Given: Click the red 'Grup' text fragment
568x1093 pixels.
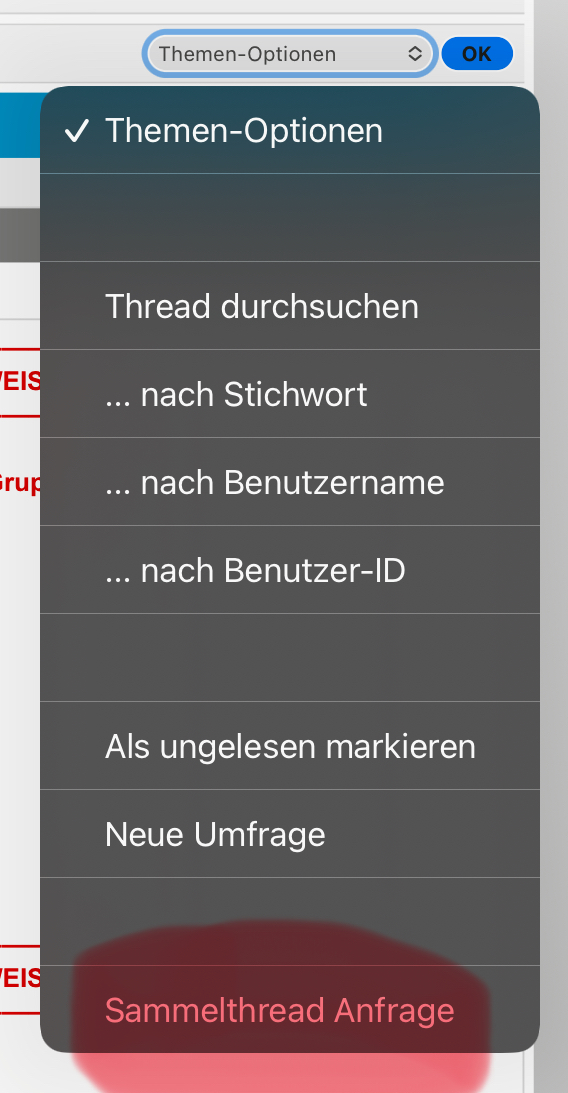Looking at the screenshot, I should [20, 482].
